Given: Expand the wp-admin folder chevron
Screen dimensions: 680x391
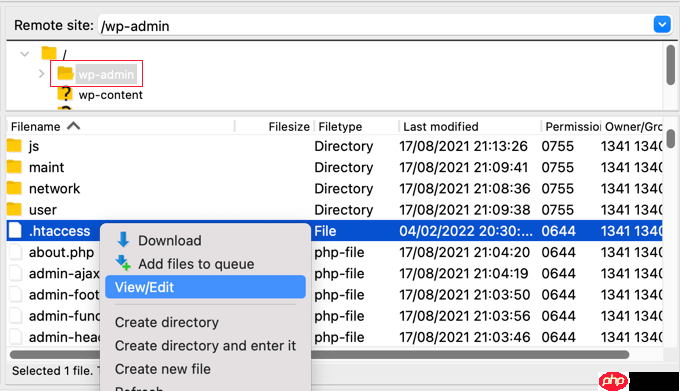Looking at the screenshot, I should (x=41, y=74).
